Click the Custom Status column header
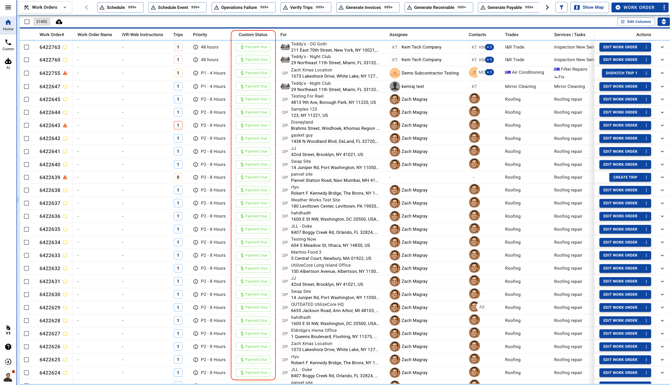 click(253, 35)
